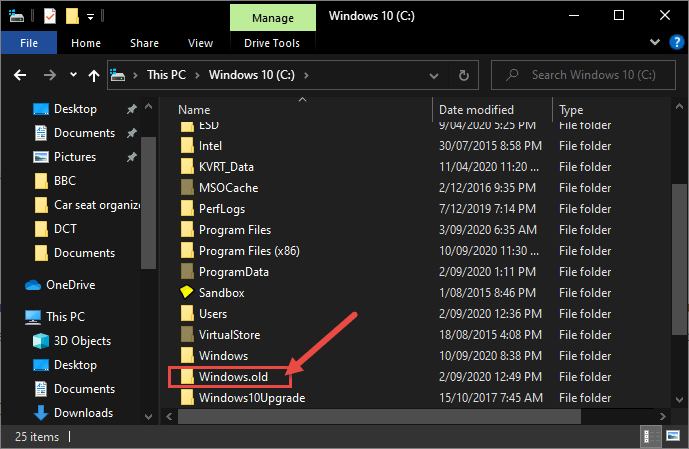Go up one folder level
Image resolution: width=689 pixels, height=449 pixels.
(94, 76)
